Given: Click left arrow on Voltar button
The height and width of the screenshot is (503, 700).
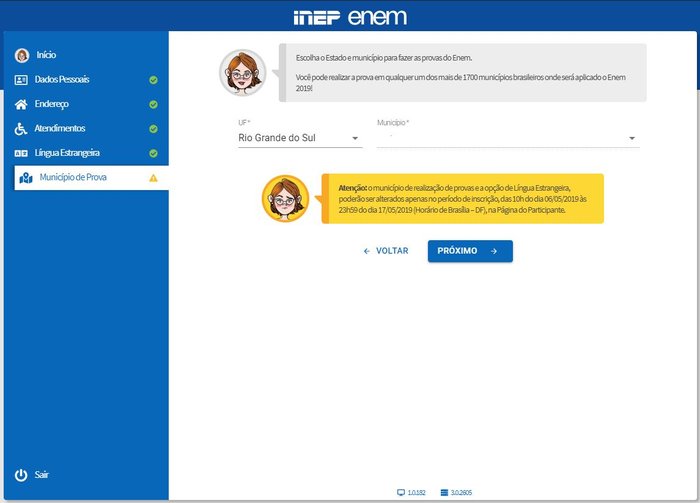Looking at the screenshot, I should tap(367, 251).
